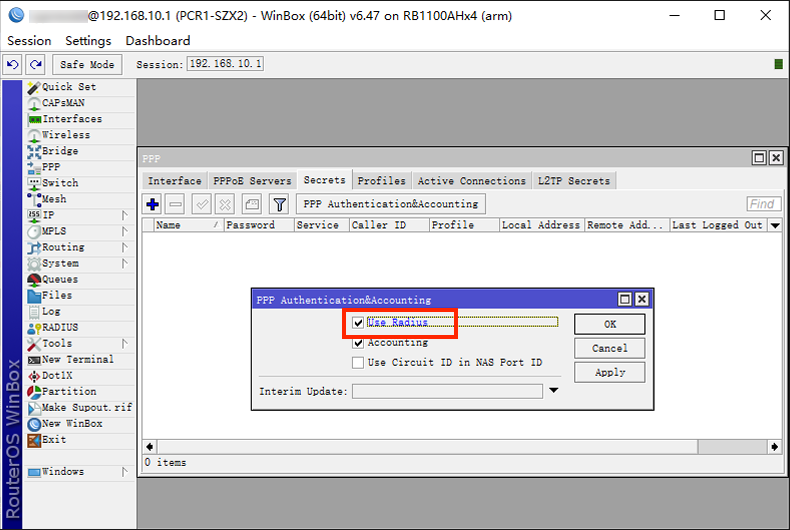Image resolution: width=790 pixels, height=530 pixels.
Task: Select the Secrets tab
Action: click(x=324, y=180)
